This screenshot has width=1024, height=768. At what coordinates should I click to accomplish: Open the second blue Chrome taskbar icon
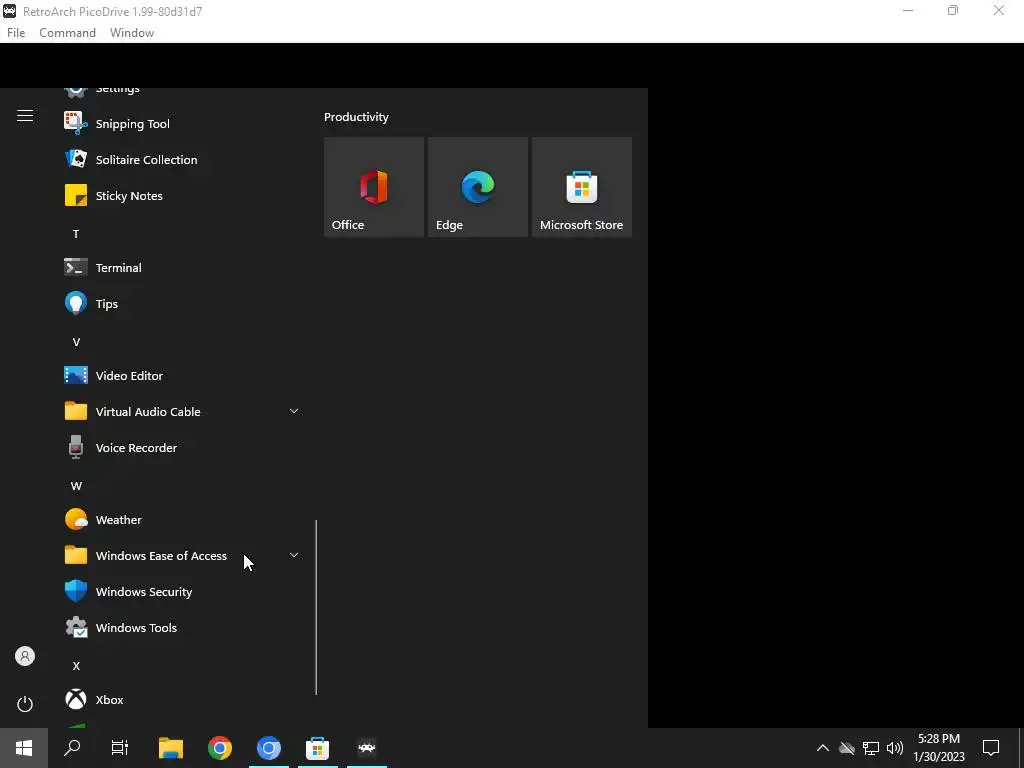(268, 748)
